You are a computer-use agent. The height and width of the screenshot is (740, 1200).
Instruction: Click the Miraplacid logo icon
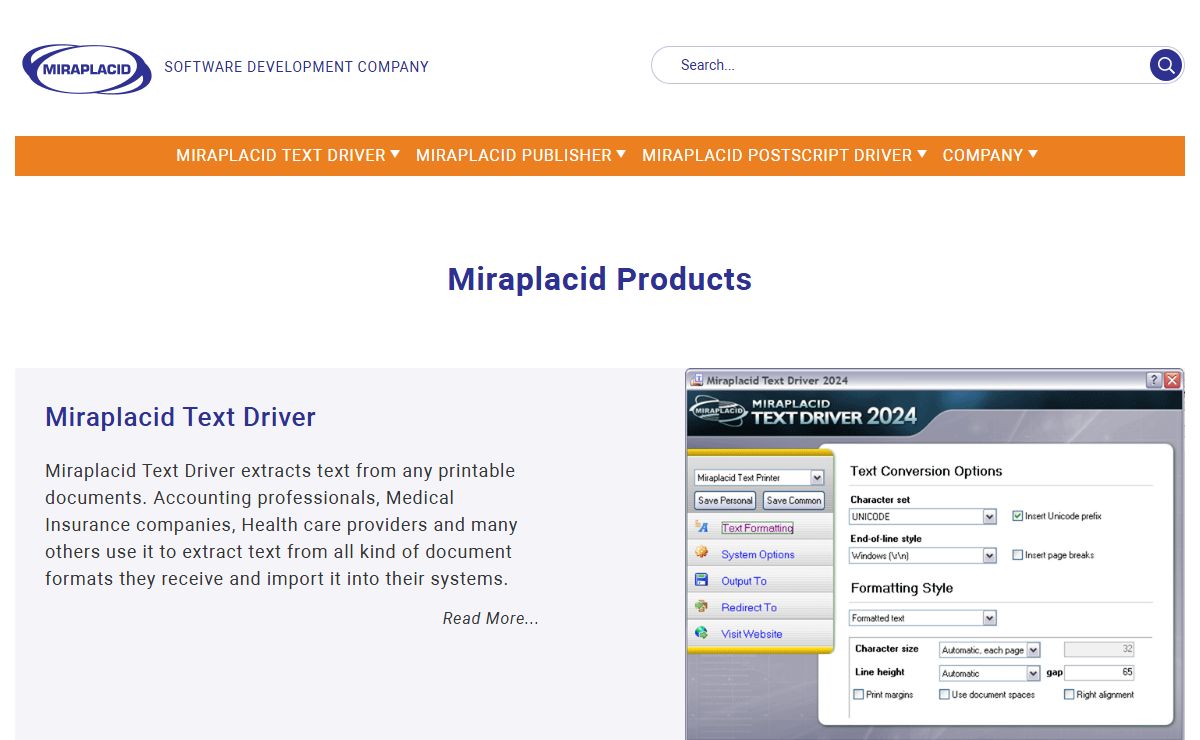tap(86, 69)
